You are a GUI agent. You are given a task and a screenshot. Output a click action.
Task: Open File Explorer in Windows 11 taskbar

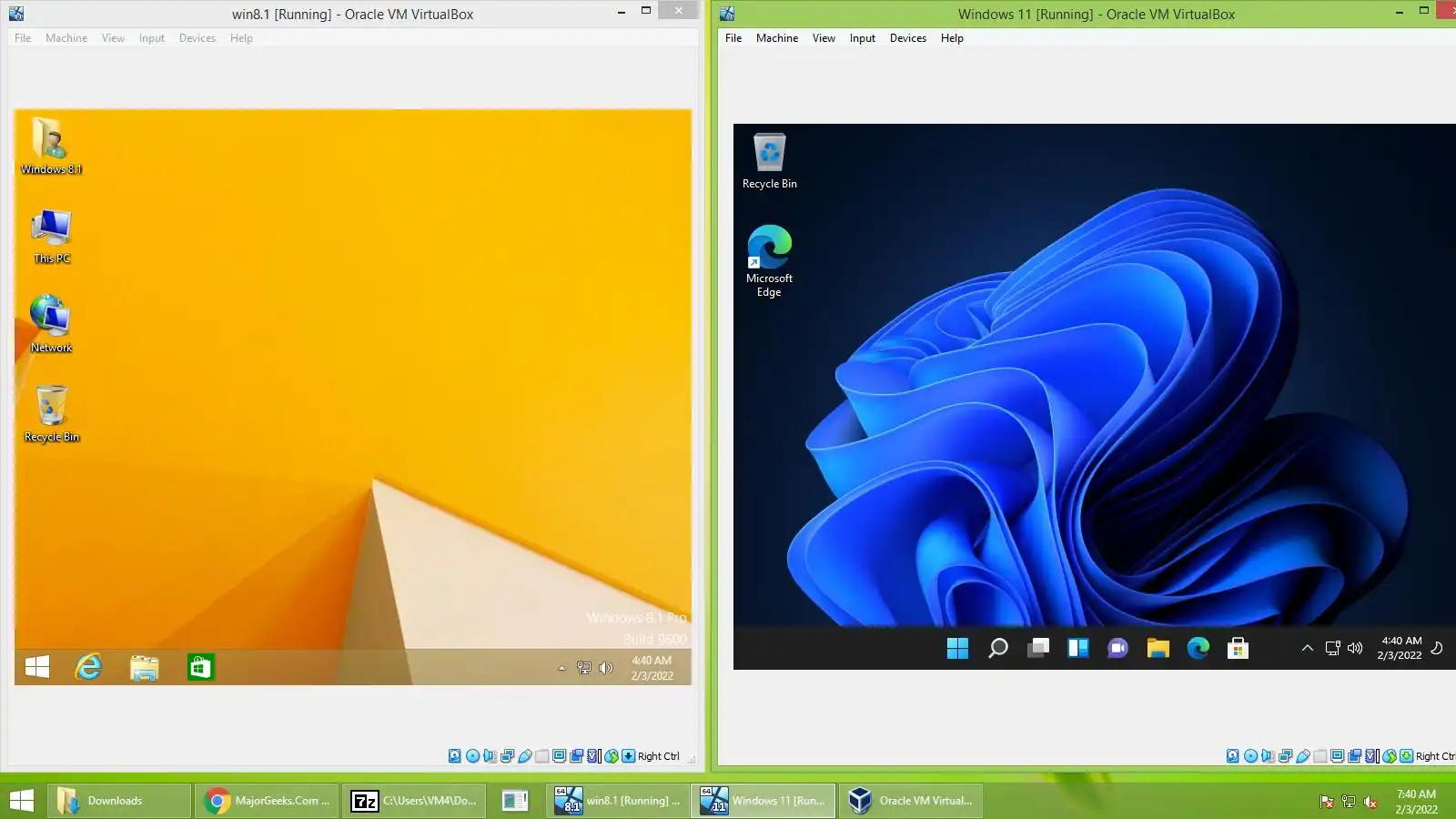tap(1158, 648)
